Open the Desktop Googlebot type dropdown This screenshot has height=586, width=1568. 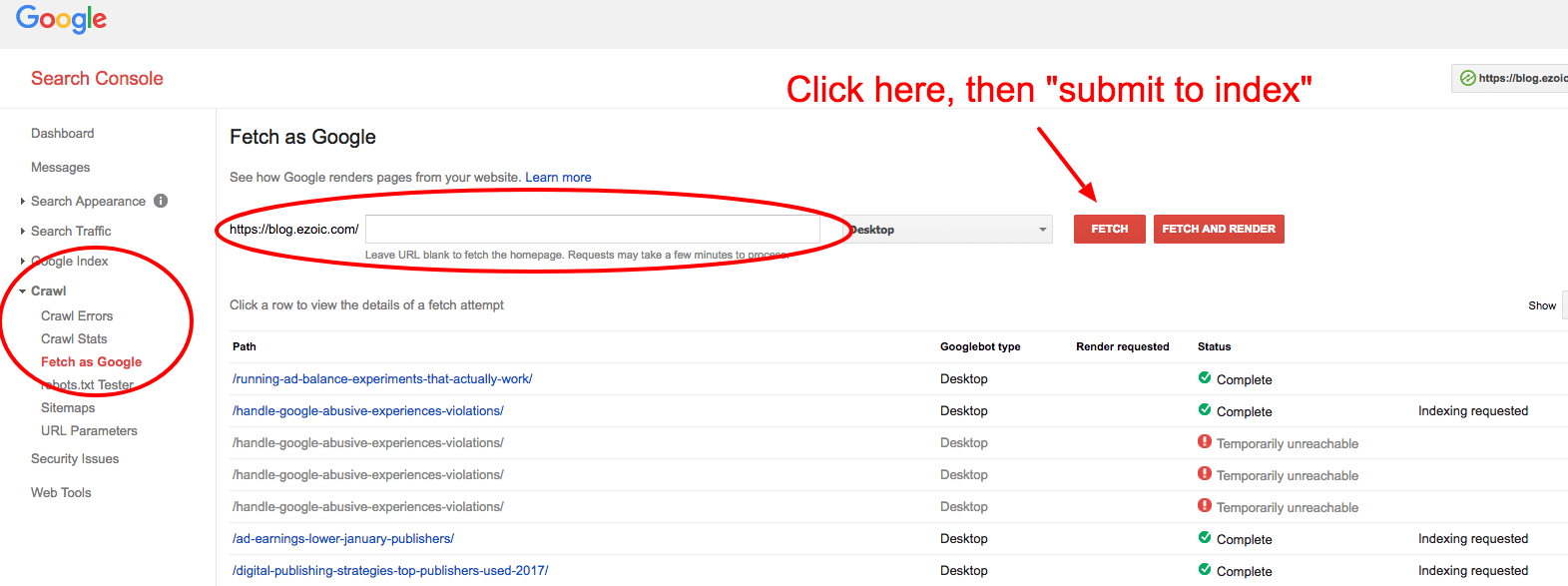(948, 230)
